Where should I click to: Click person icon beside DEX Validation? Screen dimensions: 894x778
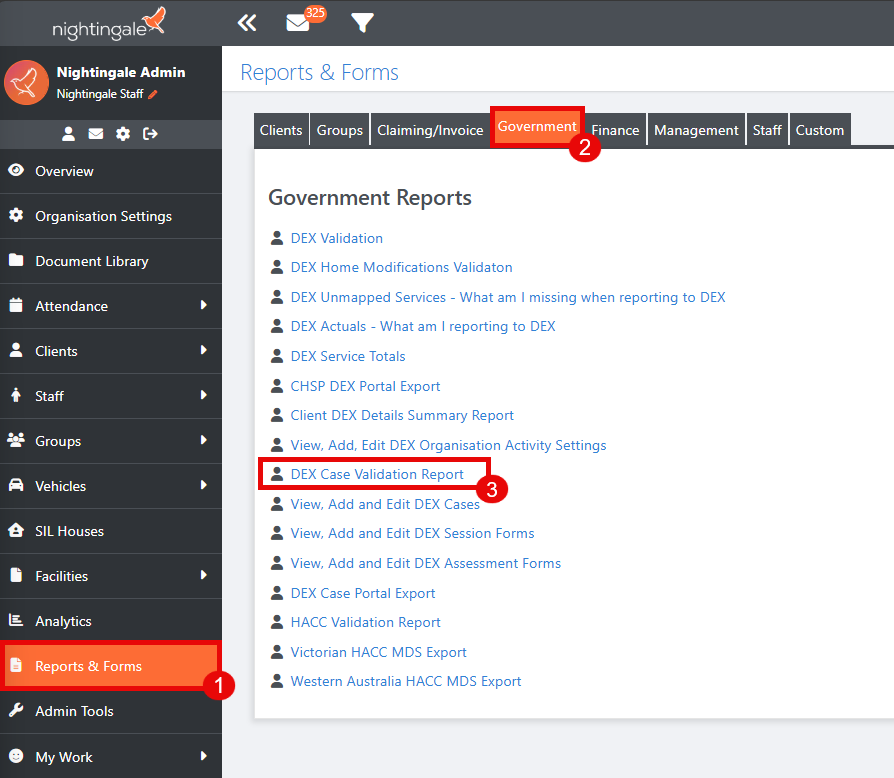[x=277, y=238]
